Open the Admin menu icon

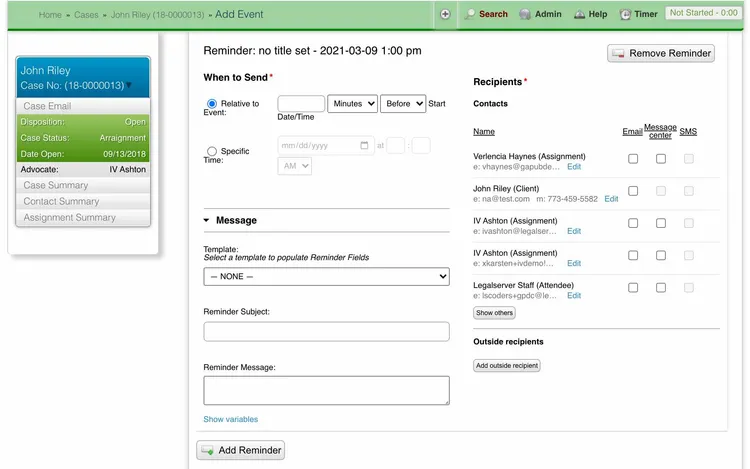click(525, 14)
